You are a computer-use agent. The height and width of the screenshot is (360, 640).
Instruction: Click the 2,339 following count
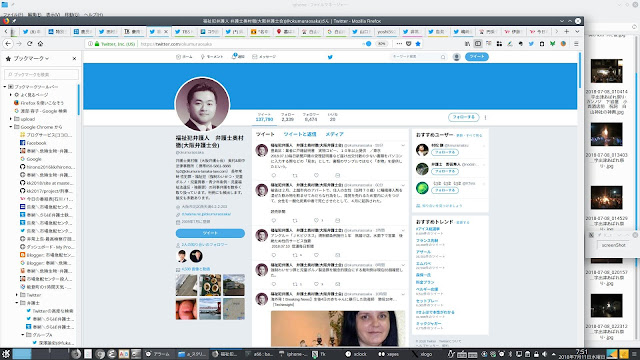(x=287, y=119)
